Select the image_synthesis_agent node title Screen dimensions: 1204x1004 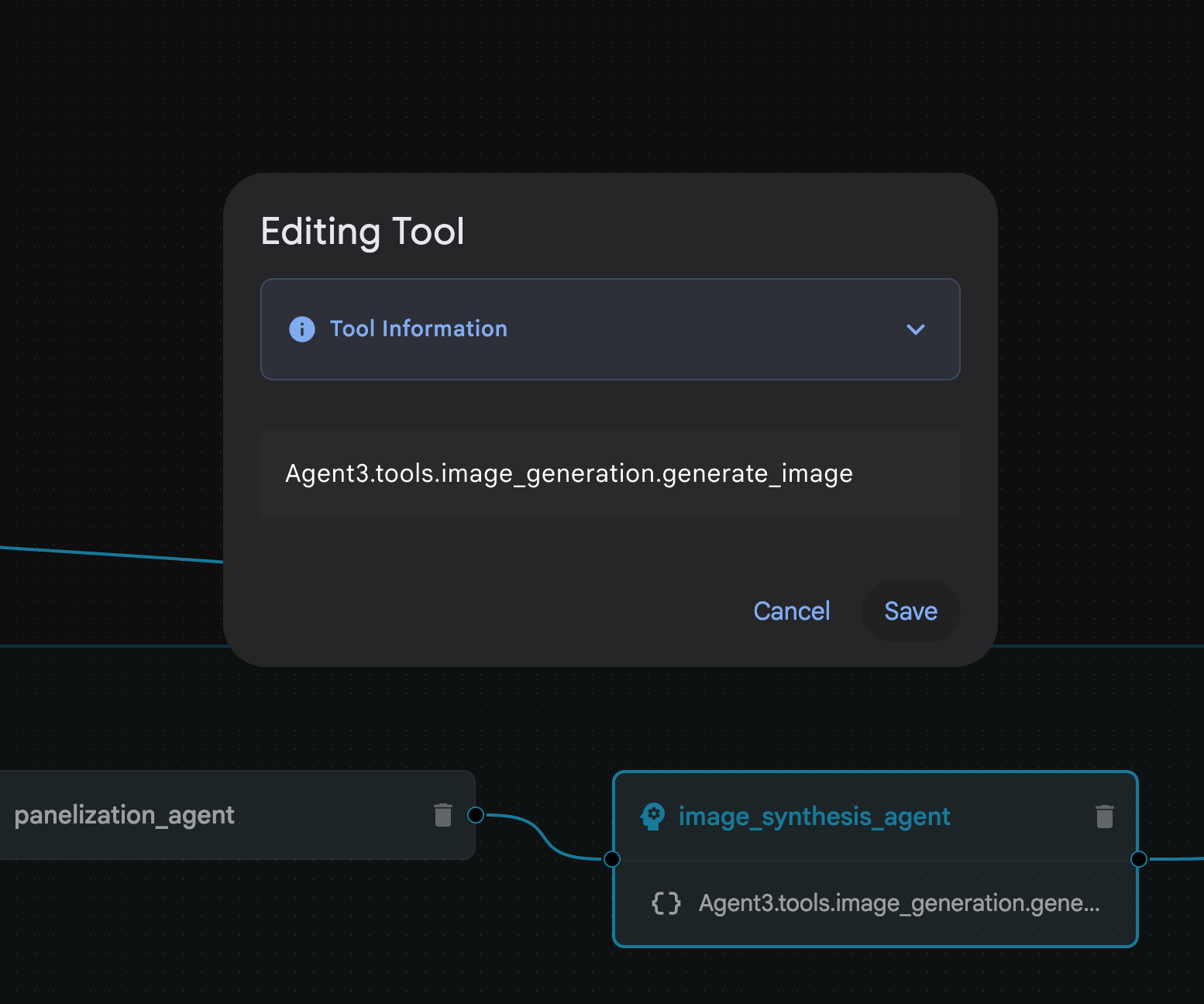814,817
